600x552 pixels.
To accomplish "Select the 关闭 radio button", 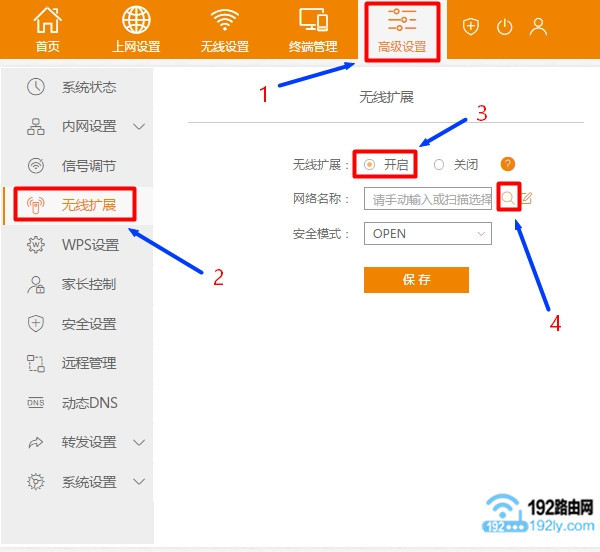I will pyautogui.click(x=439, y=164).
